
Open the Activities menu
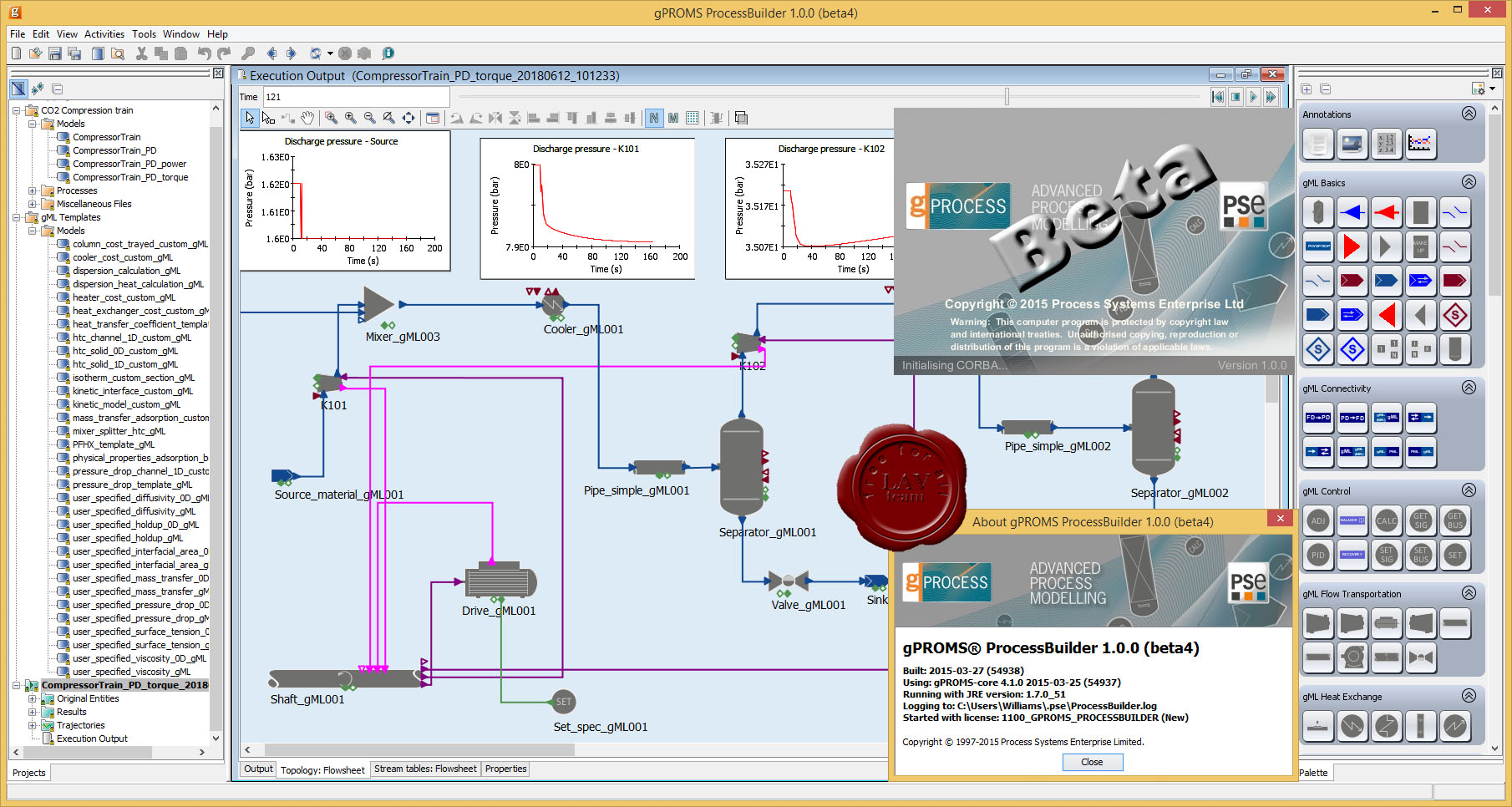pos(104,34)
